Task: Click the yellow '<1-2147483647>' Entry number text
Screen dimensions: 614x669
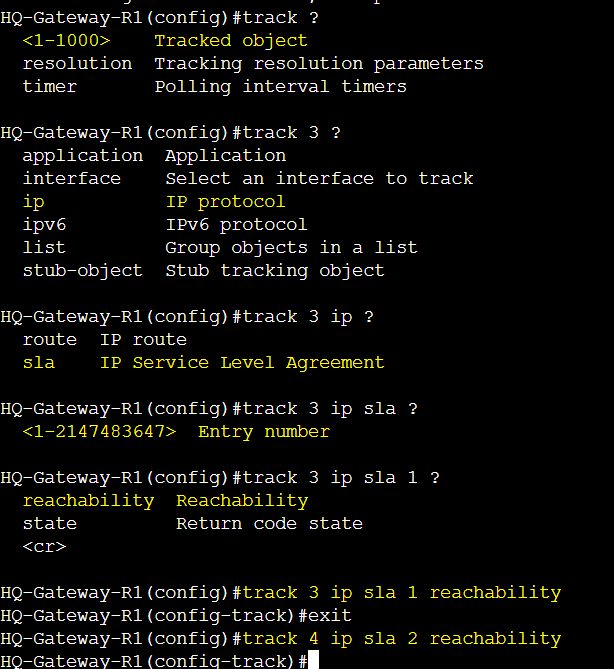Action: [x=99, y=431]
